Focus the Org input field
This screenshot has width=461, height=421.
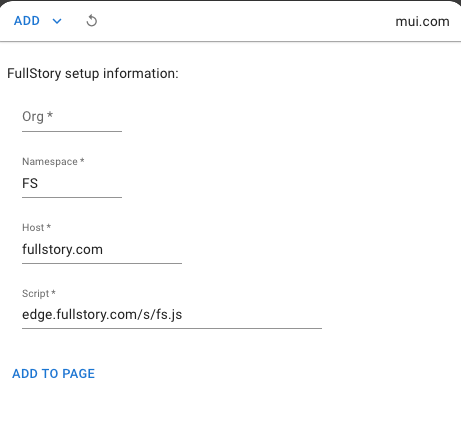pyautogui.click(x=72, y=117)
